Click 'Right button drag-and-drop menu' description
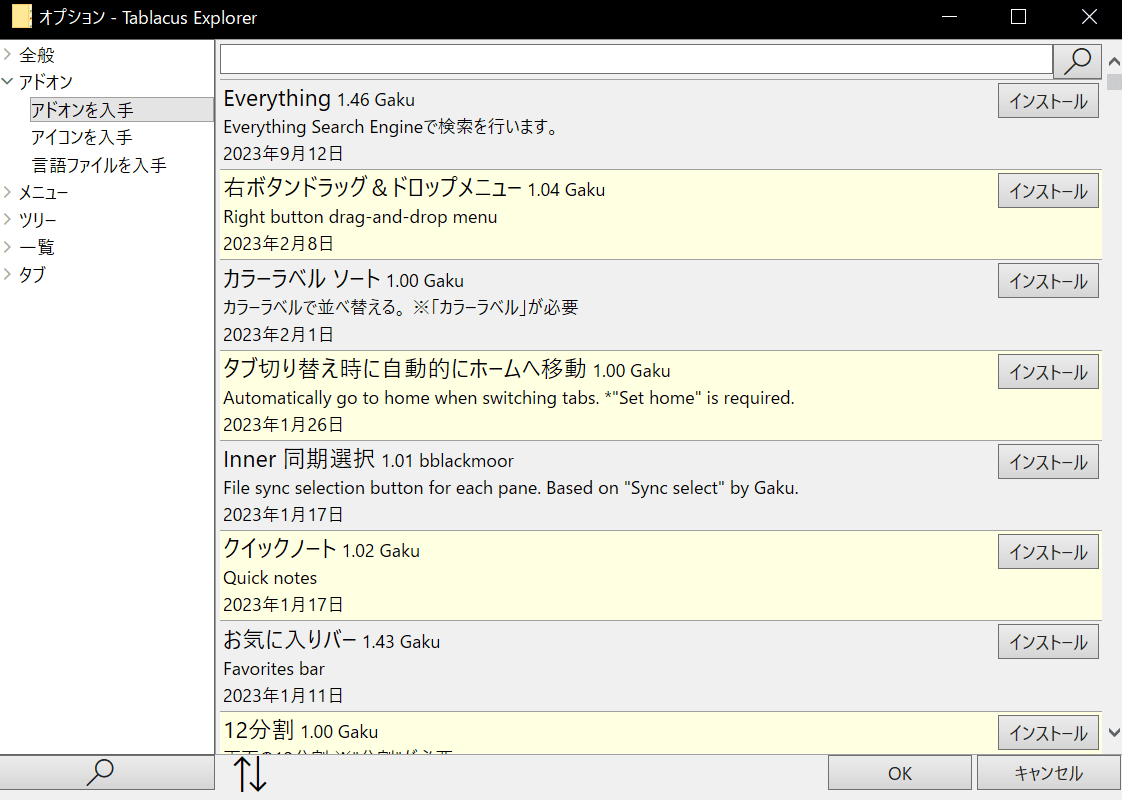The width and height of the screenshot is (1122, 800). [x=360, y=217]
